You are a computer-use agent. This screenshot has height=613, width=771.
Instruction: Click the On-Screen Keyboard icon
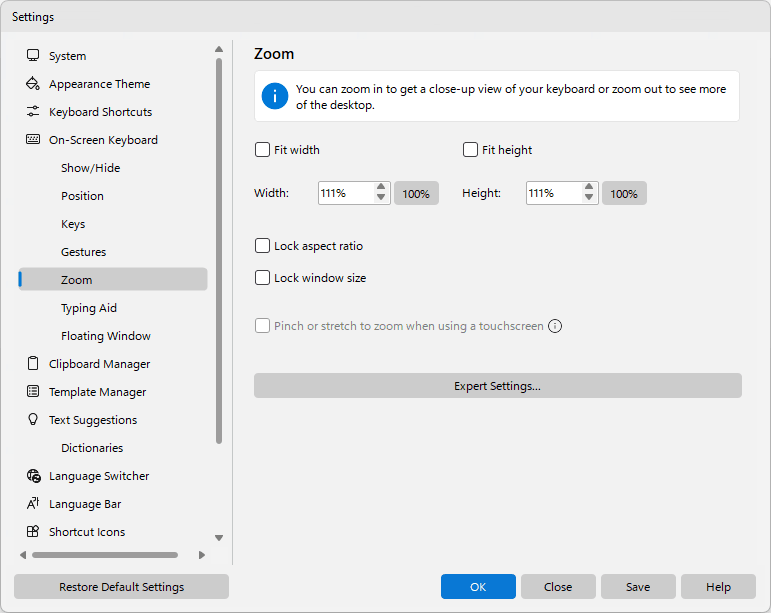[x=33, y=139]
